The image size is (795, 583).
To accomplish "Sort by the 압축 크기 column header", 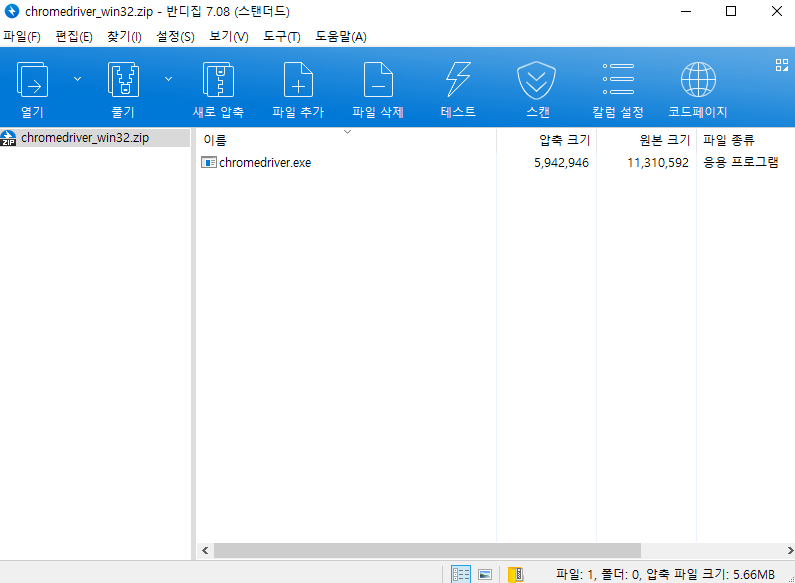I will (547, 140).
